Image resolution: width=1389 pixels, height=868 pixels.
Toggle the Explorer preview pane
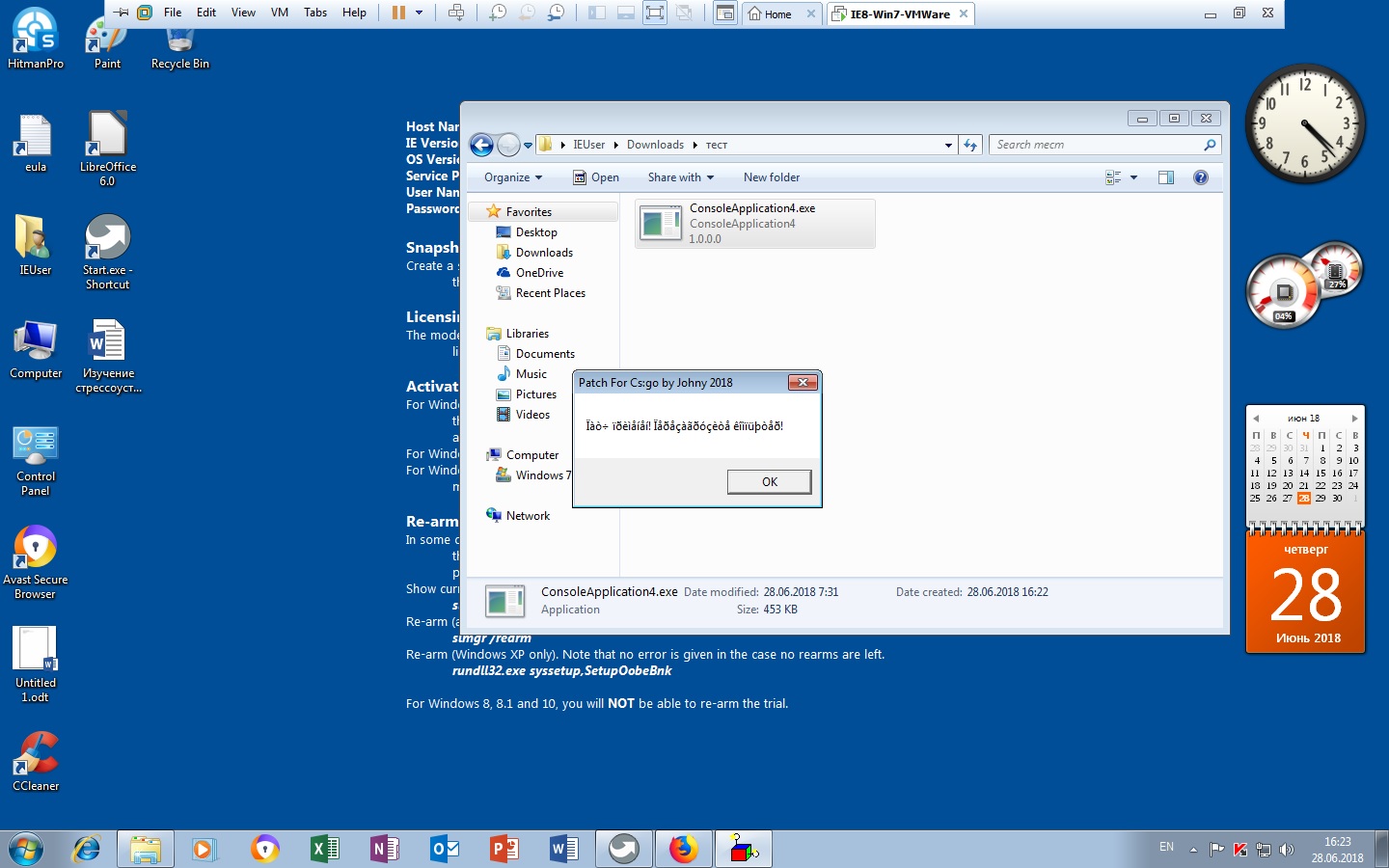point(1165,177)
